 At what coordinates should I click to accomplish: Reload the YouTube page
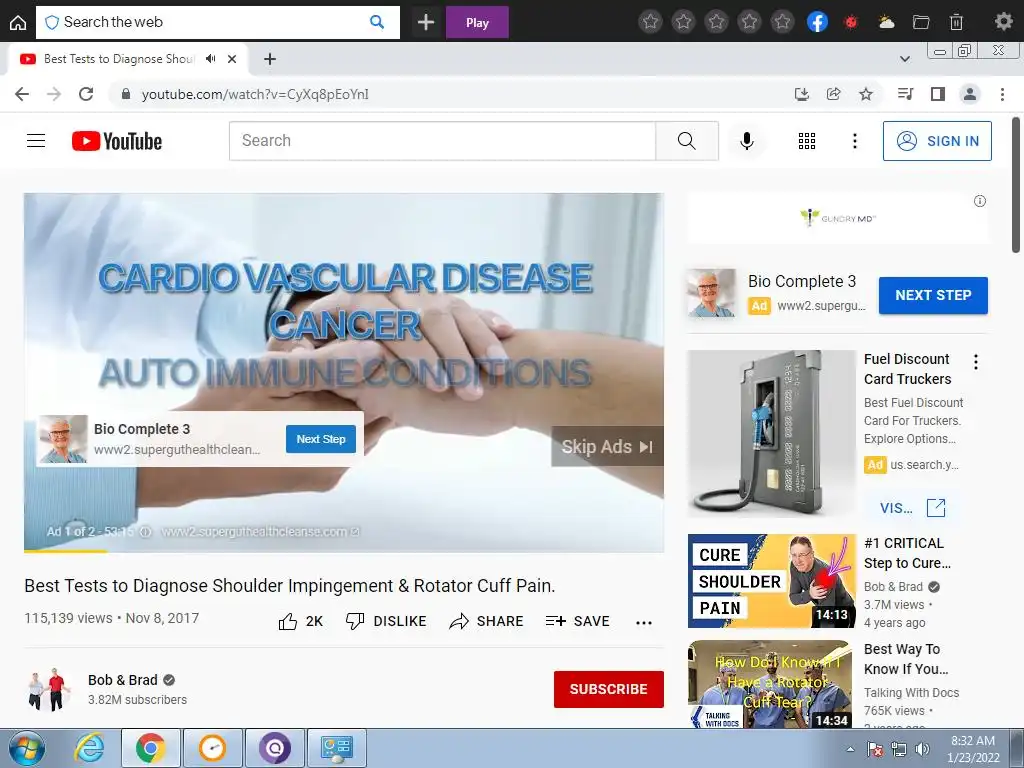(x=86, y=94)
